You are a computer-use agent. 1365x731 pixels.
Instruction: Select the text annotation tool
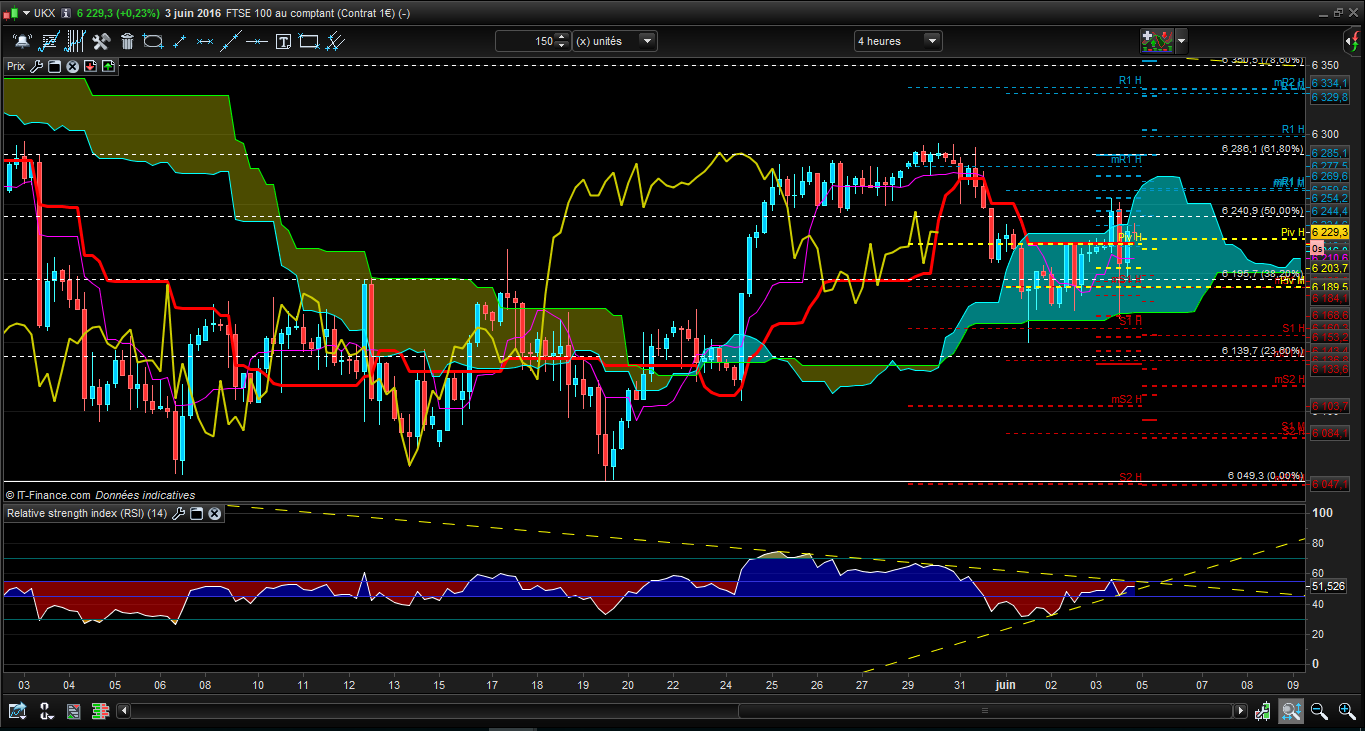(x=283, y=41)
